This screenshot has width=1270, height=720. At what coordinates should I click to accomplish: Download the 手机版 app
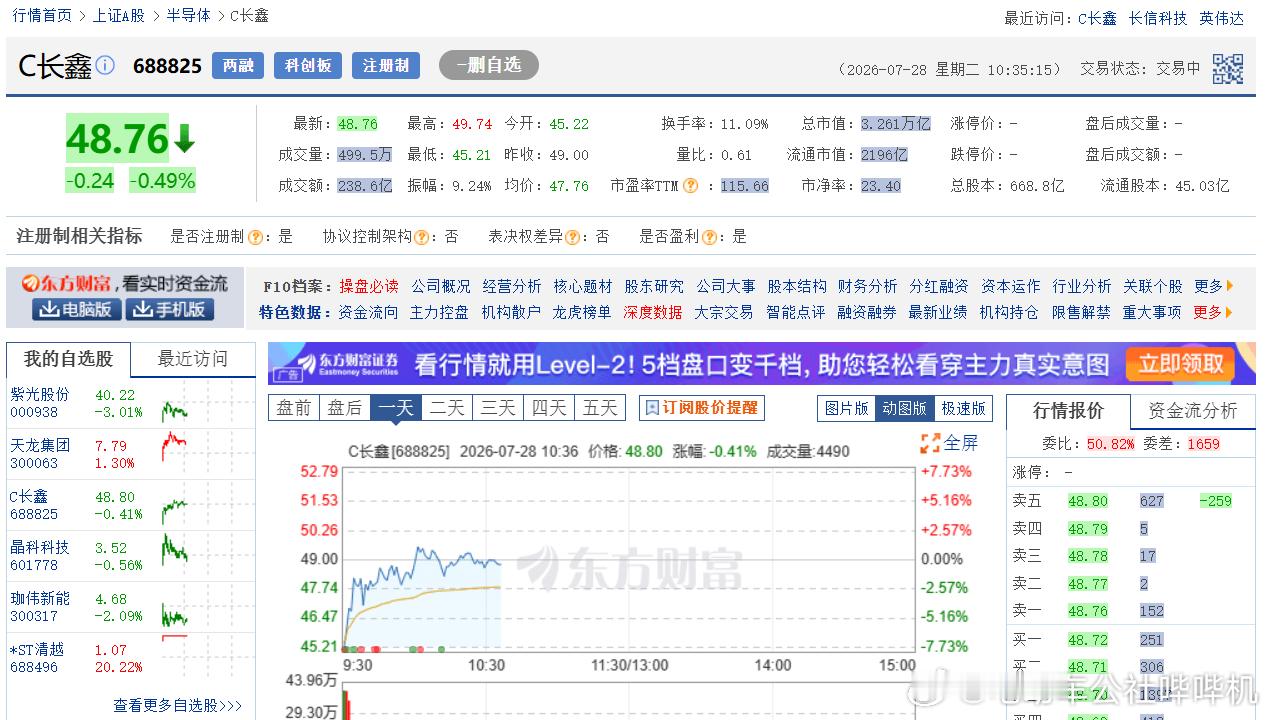point(170,310)
